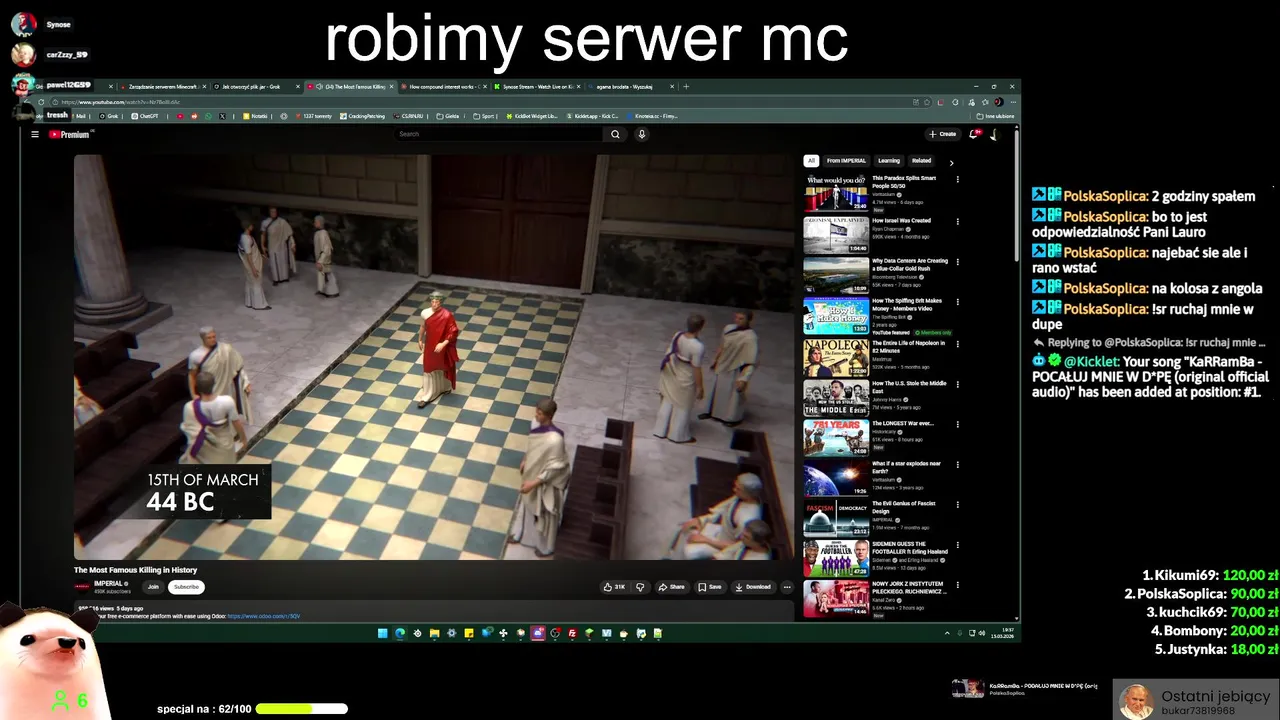This screenshot has height=720, width=1280.
Task: Switch to How compound interest works tab
Action: pos(443,87)
